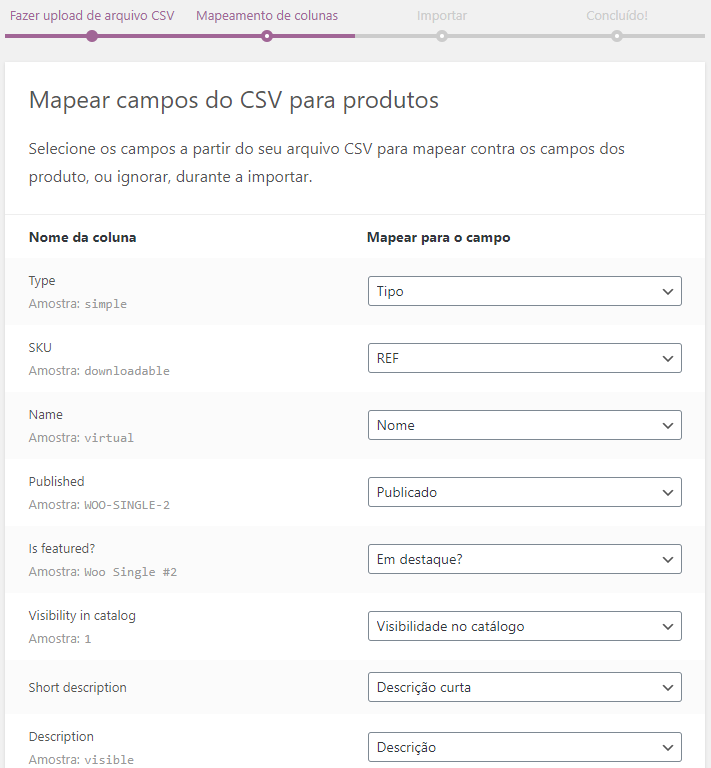Viewport: 711px width, 768px height.
Task: Expand the Descrição curta dropdown
Action: point(524,687)
